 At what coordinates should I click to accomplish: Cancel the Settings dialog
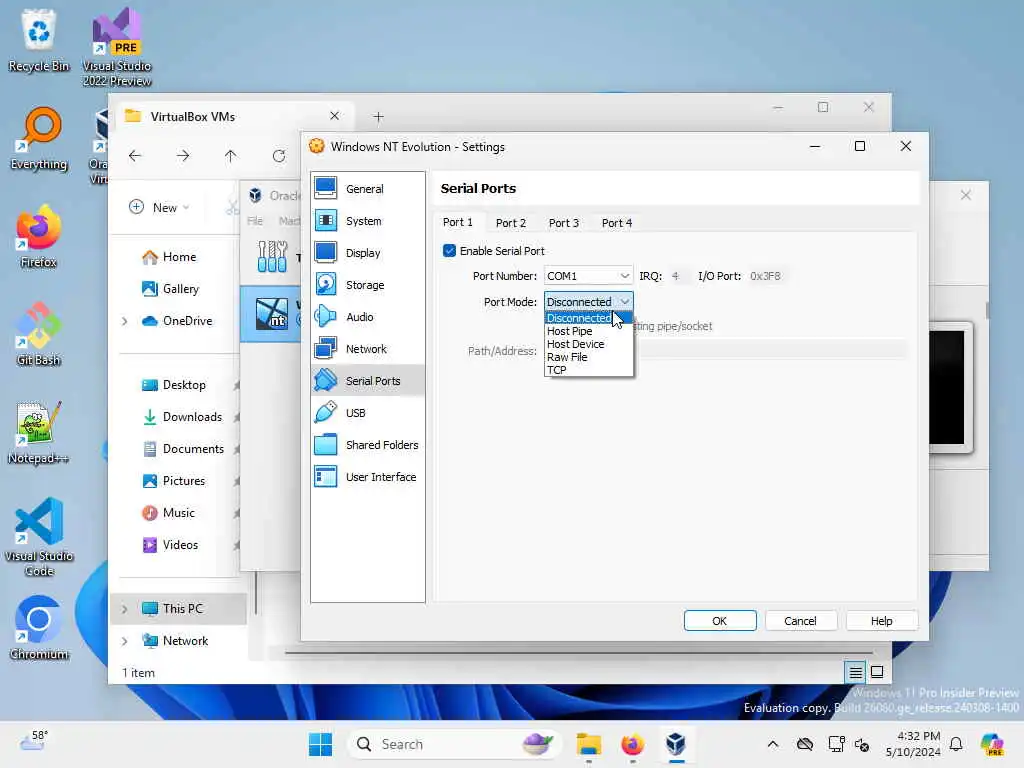[801, 621]
